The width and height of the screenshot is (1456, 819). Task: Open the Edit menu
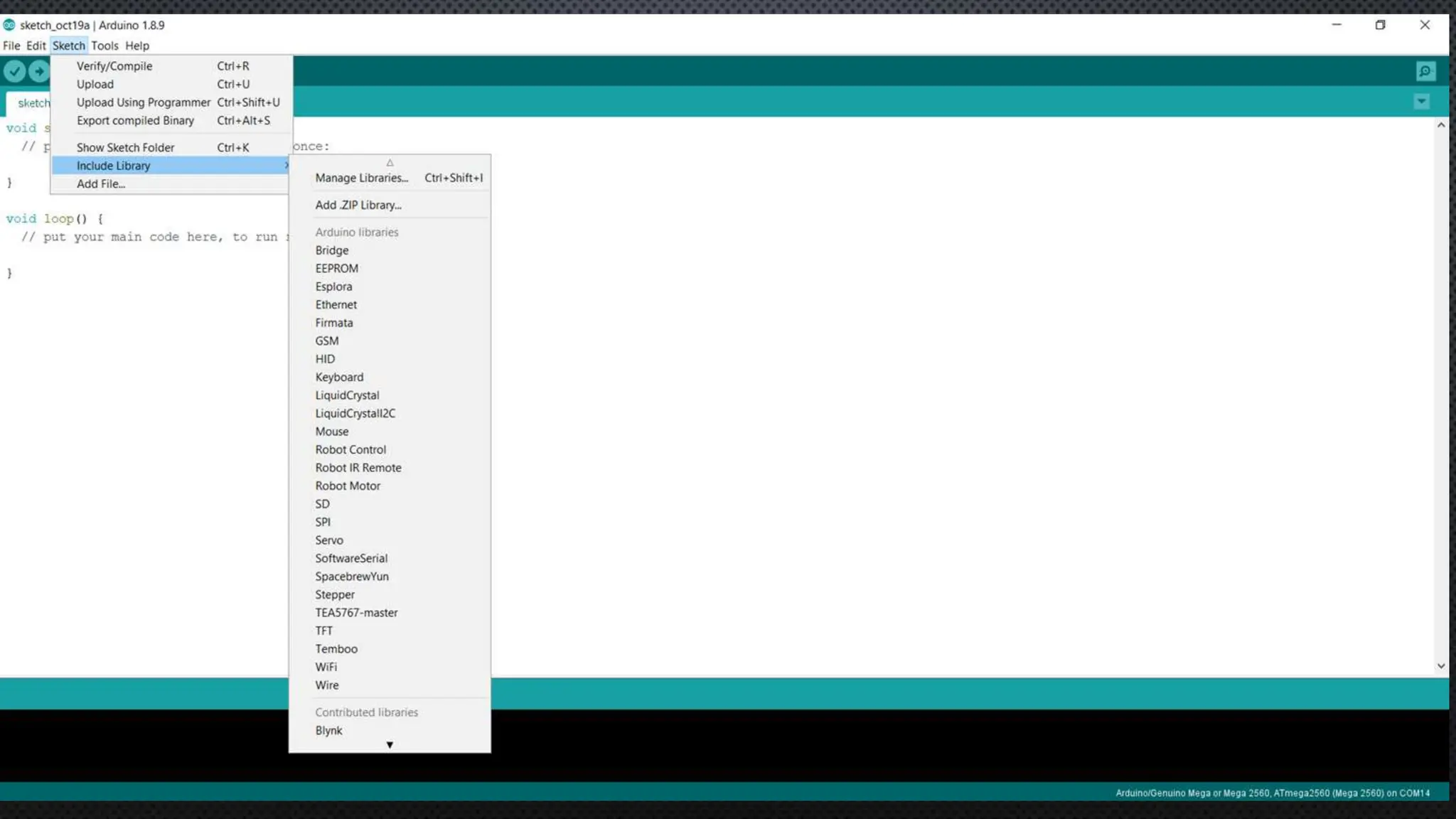coord(36,45)
